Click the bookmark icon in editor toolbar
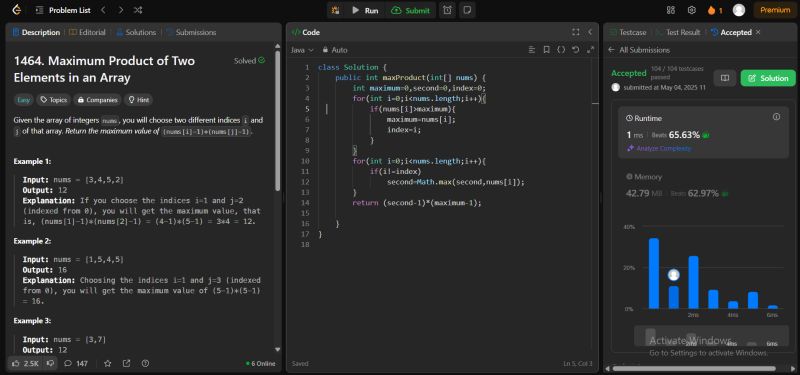The image size is (800, 375). point(546,49)
